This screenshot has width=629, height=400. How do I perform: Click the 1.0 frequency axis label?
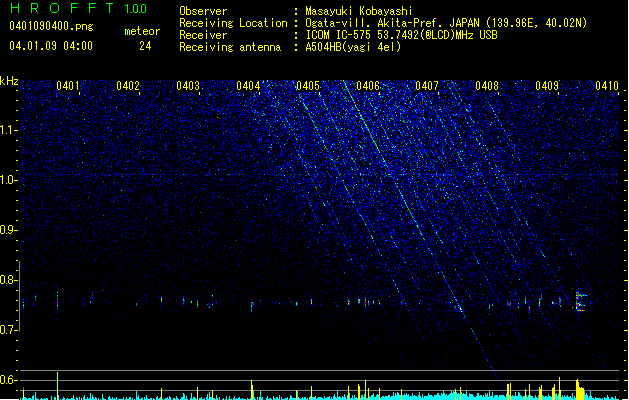click(x=9, y=180)
